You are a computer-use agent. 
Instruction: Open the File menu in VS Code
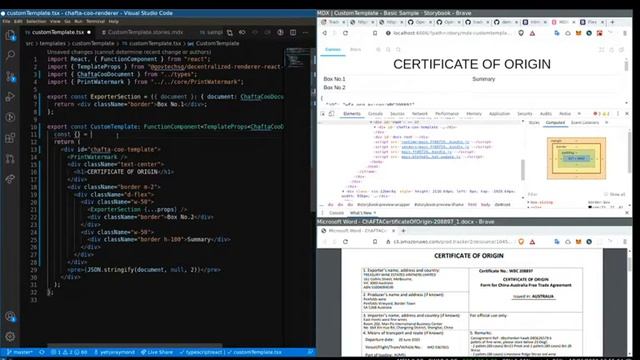pos(7,21)
